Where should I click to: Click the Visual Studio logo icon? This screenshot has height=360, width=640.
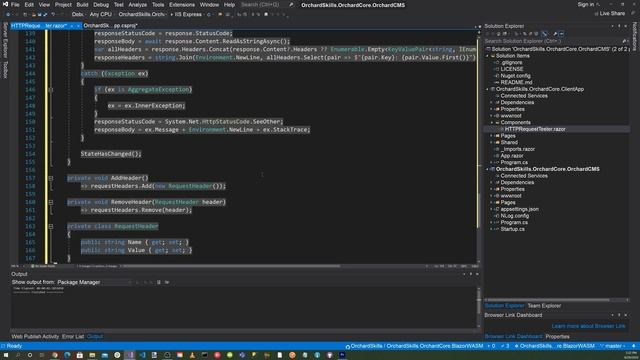point(5,4)
